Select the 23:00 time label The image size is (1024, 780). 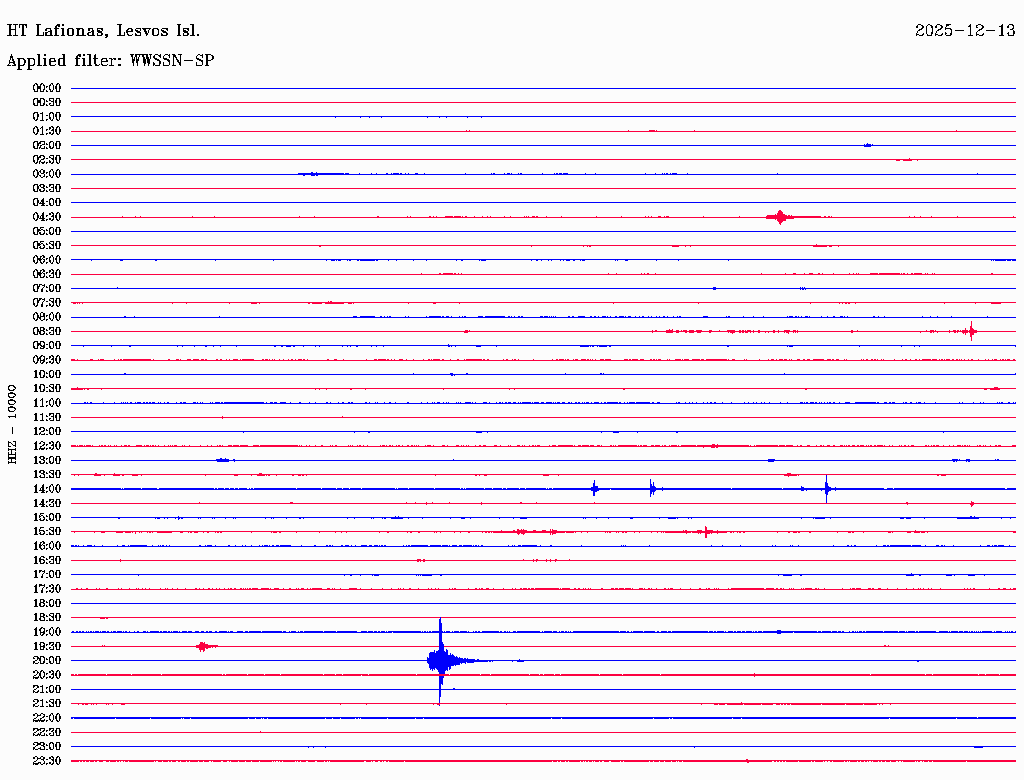[47, 747]
